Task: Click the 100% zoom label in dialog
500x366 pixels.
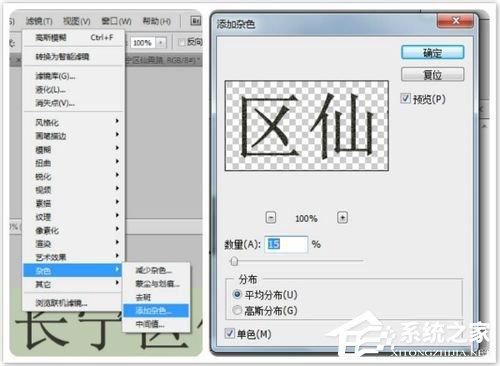Action: (306, 218)
